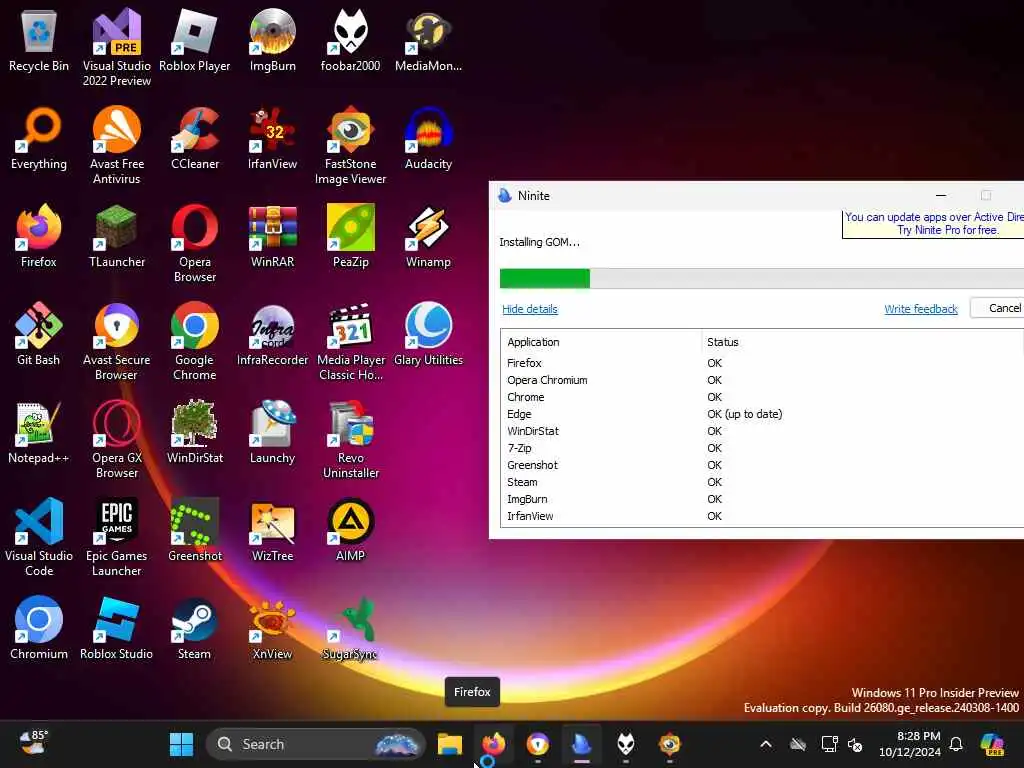Select the Glary Utilities desktop icon
This screenshot has width=1024, height=768.
(x=428, y=334)
